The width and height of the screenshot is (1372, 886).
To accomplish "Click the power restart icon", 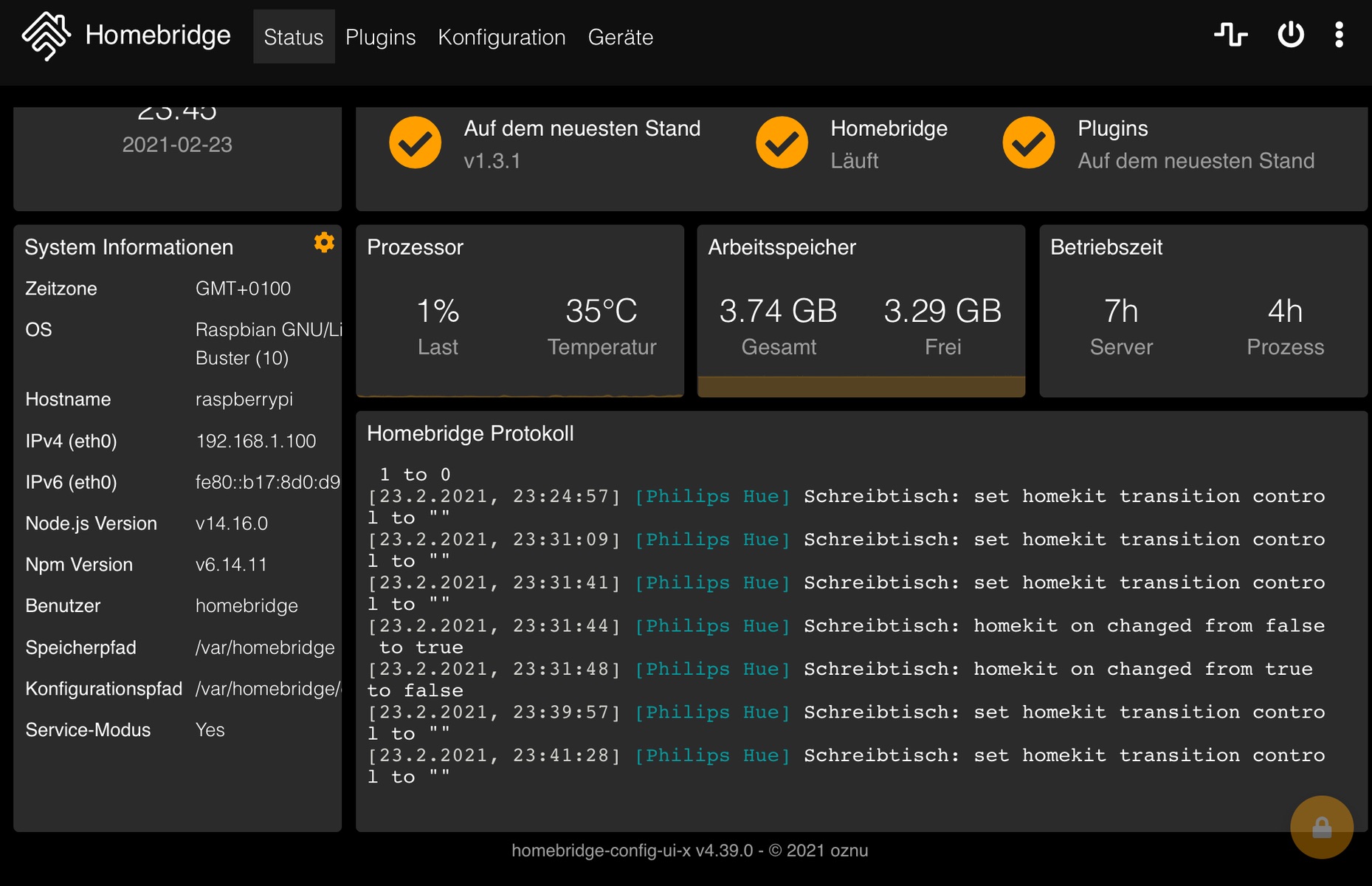I will [x=1290, y=35].
